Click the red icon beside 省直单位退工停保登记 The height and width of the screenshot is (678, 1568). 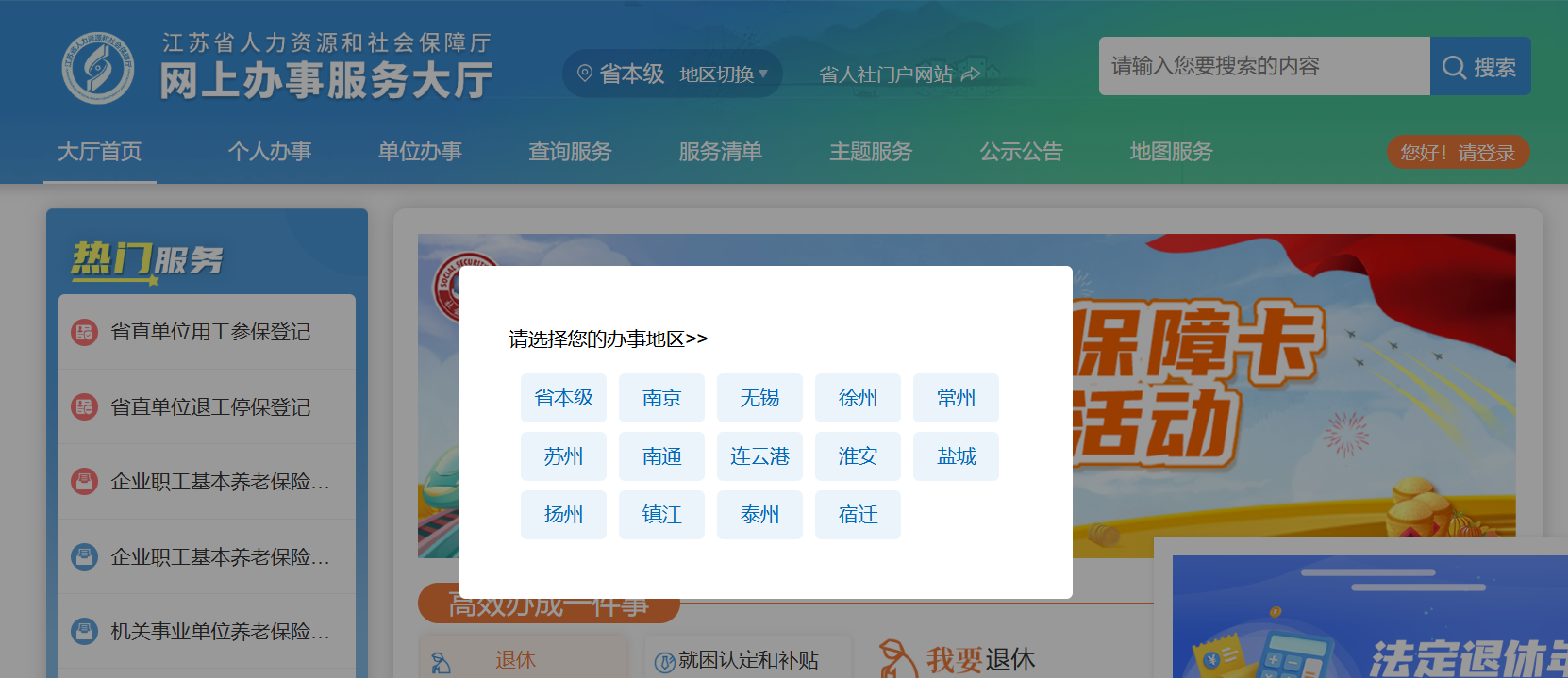coord(85,407)
